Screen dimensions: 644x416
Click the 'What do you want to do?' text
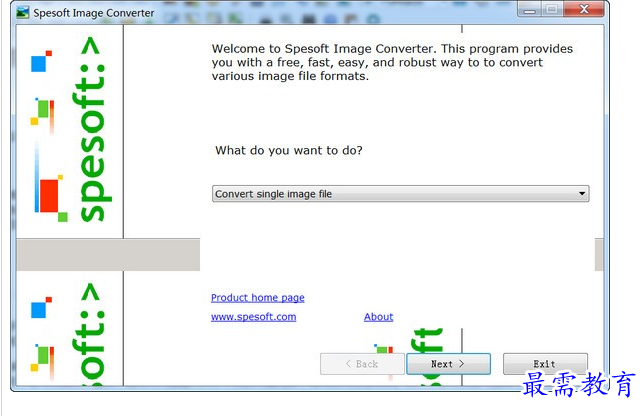tap(289, 150)
